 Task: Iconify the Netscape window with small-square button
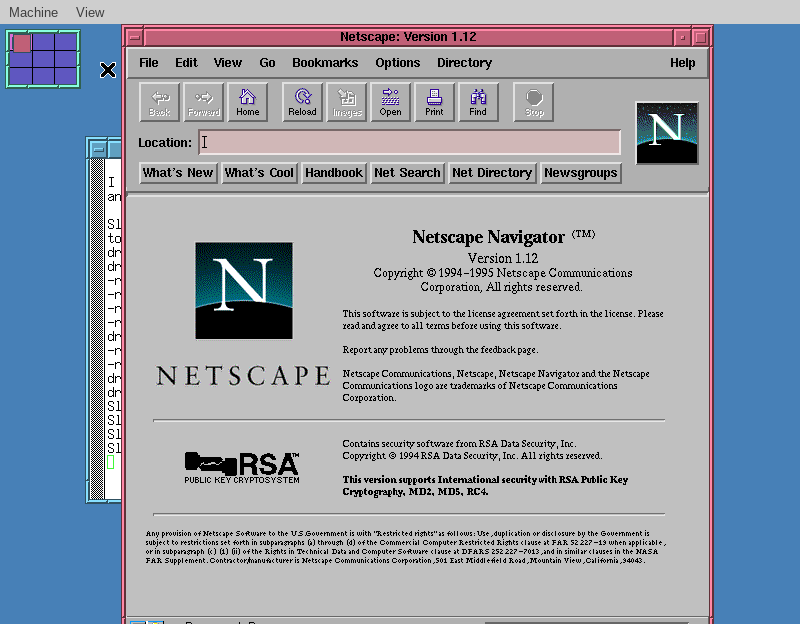click(x=682, y=37)
